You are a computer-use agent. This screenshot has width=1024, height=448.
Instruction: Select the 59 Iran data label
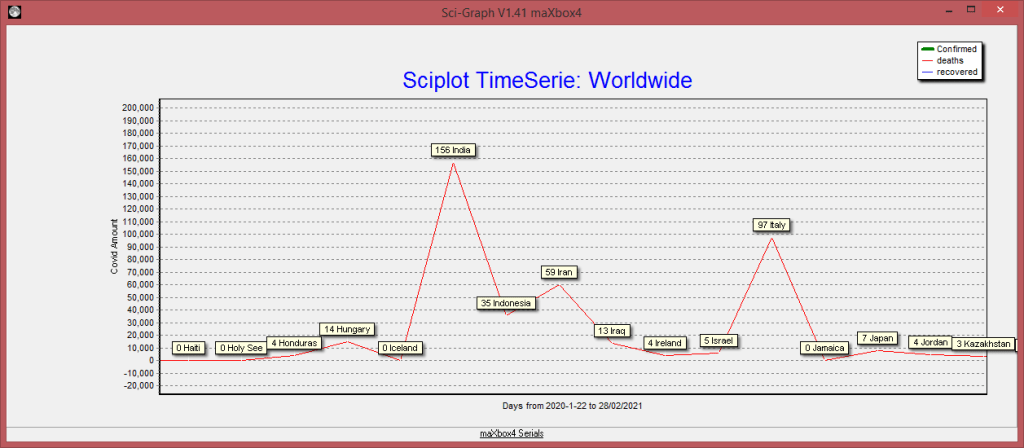[558, 272]
